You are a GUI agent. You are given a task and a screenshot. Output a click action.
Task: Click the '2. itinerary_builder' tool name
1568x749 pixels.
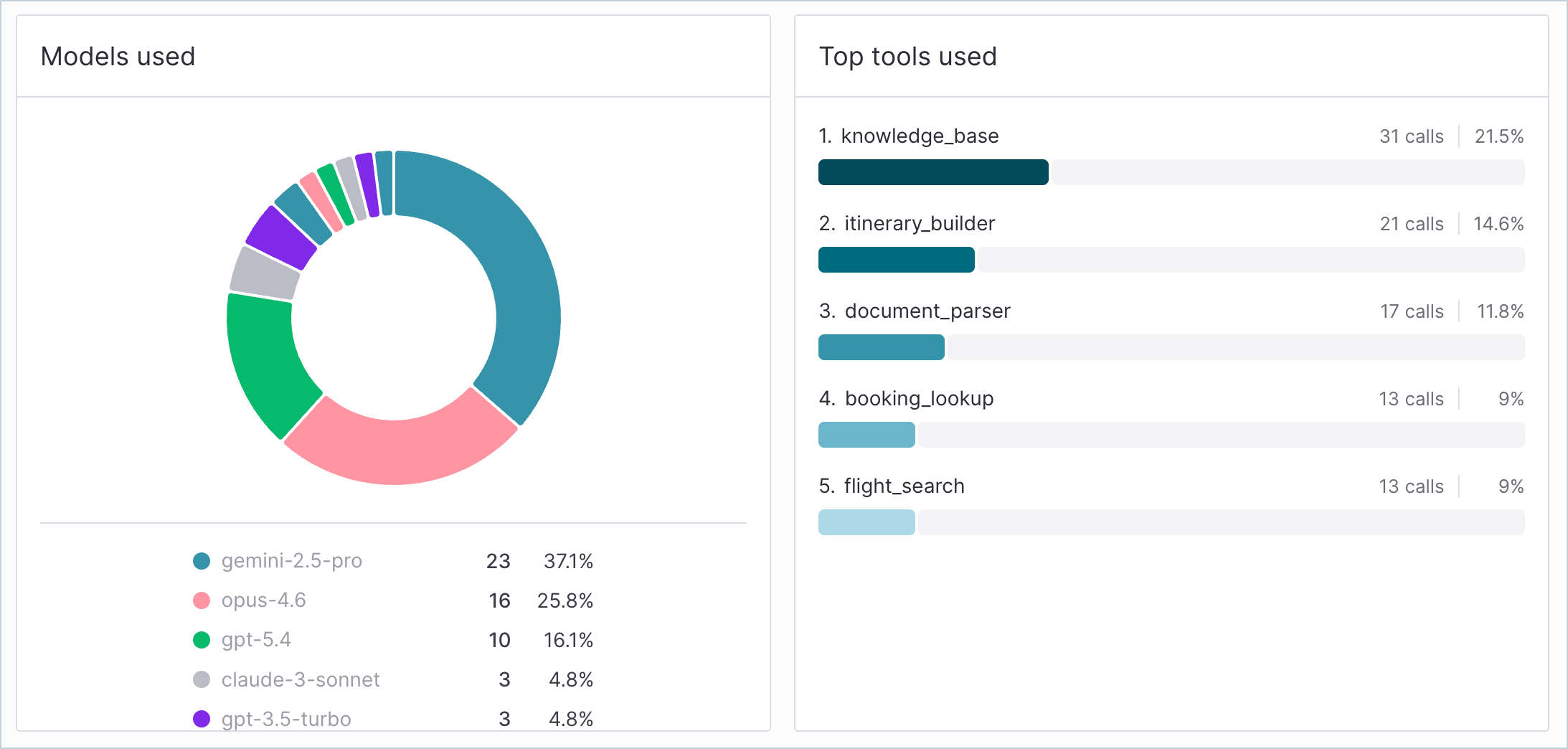(x=907, y=224)
